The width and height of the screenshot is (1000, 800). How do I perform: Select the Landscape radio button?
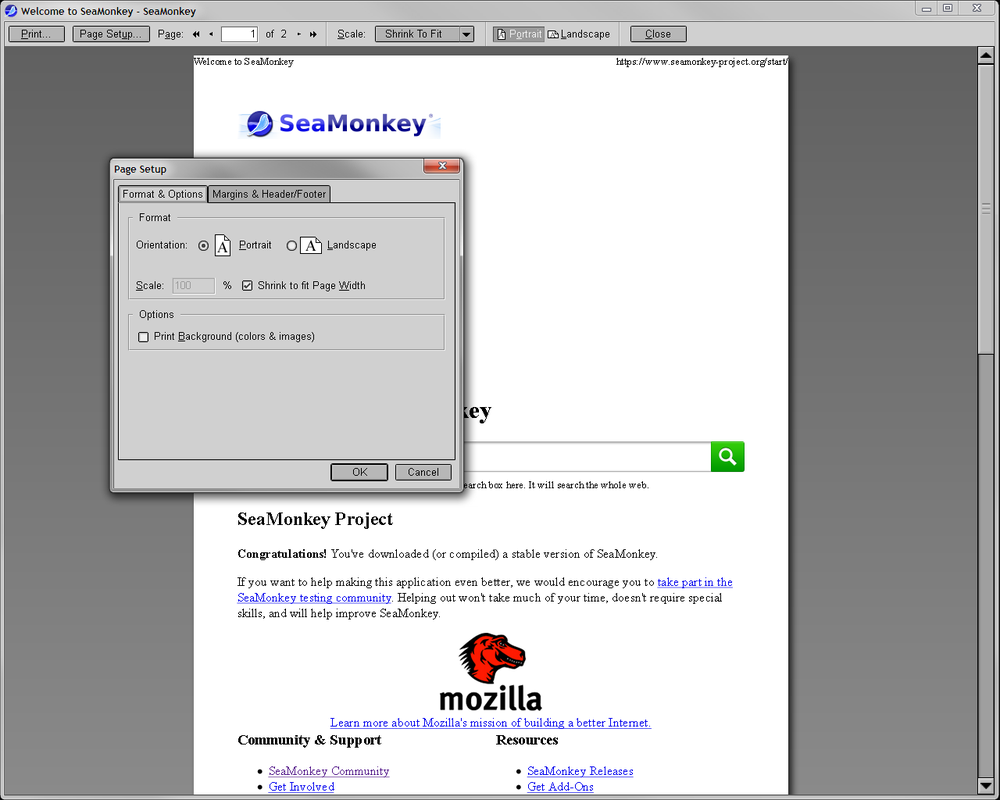pyautogui.click(x=291, y=246)
